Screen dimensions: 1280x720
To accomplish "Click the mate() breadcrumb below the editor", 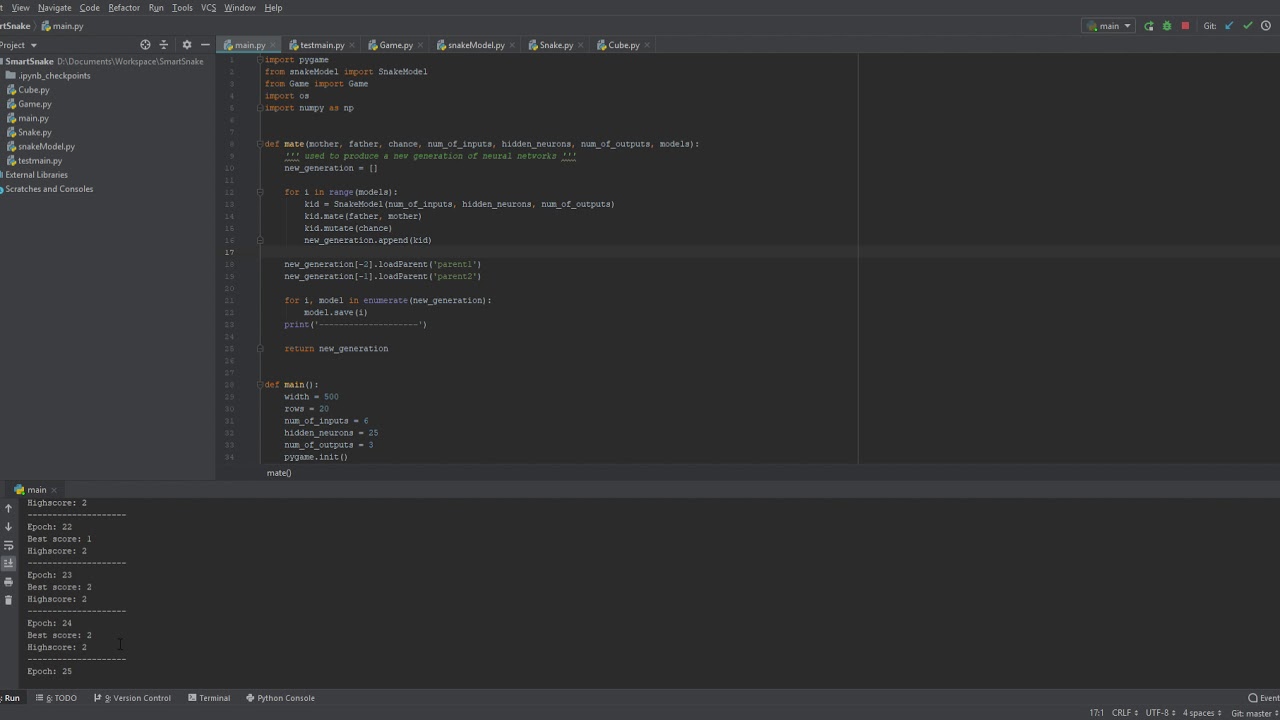I will (x=279, y=473).
